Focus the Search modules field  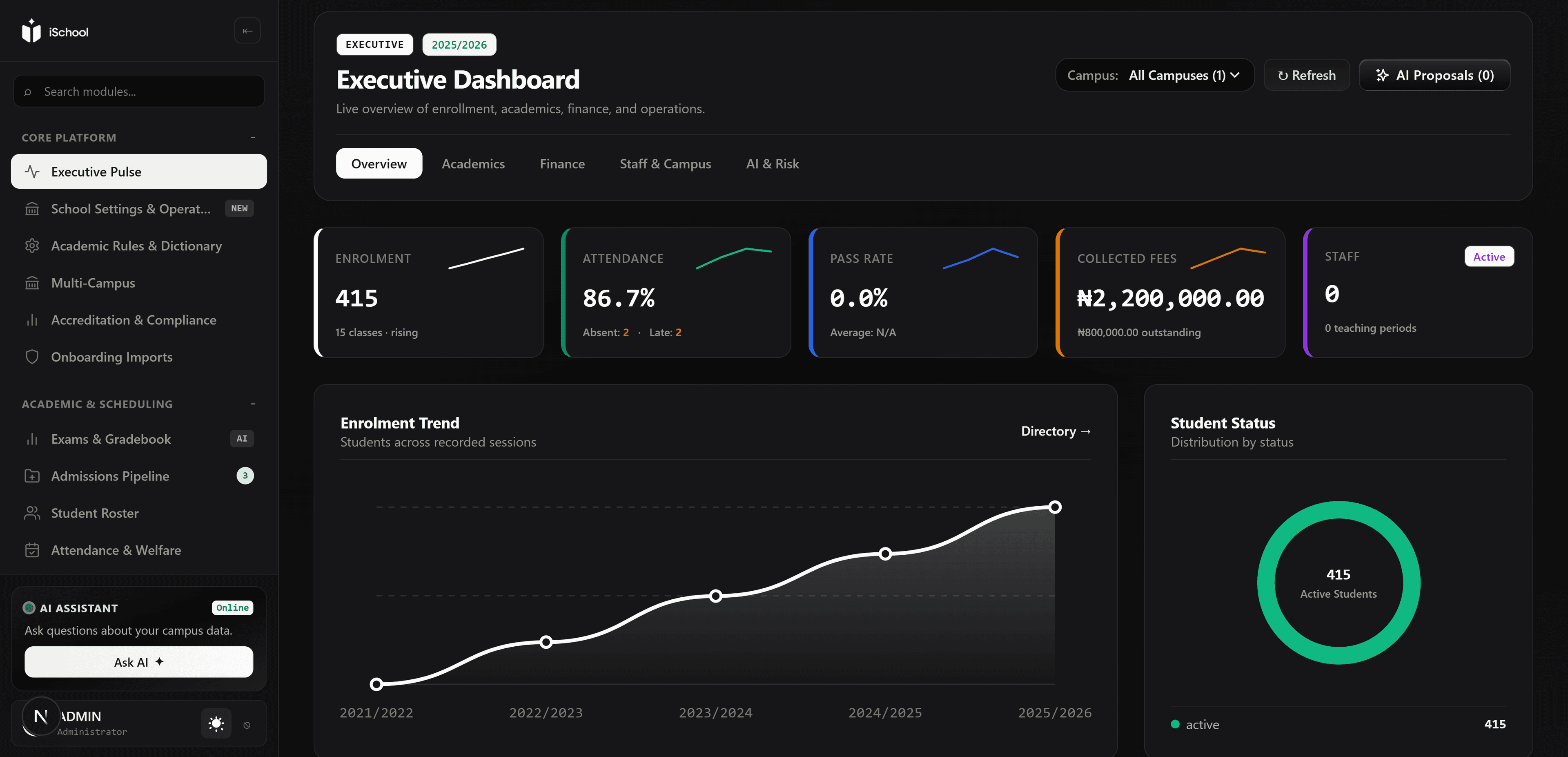[x=139, y=92]
